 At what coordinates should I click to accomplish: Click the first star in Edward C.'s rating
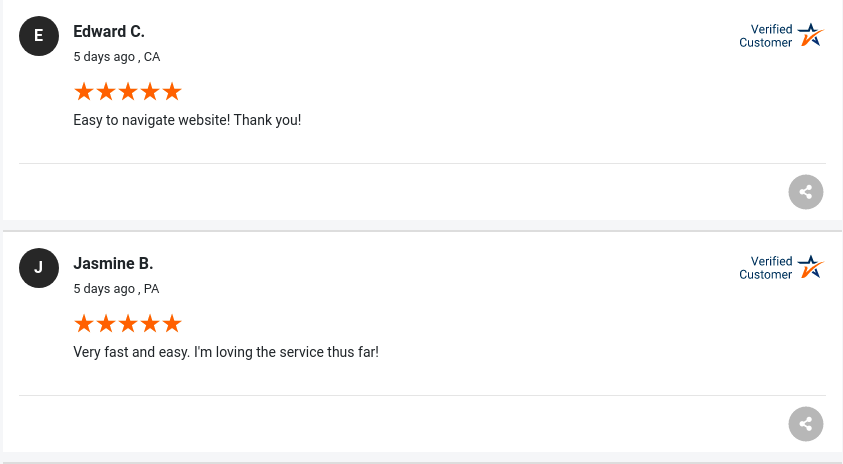[x=84, y=92]
